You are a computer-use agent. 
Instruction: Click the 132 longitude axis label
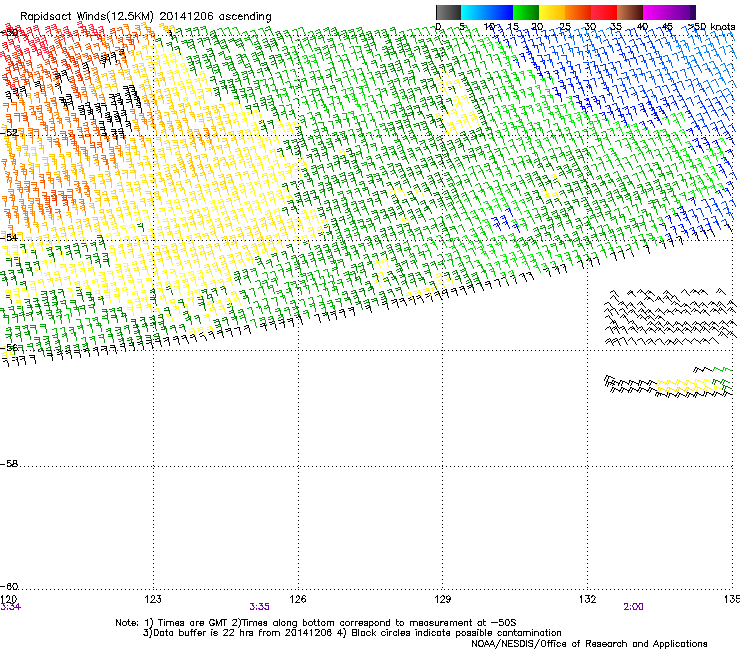point(588,599)
